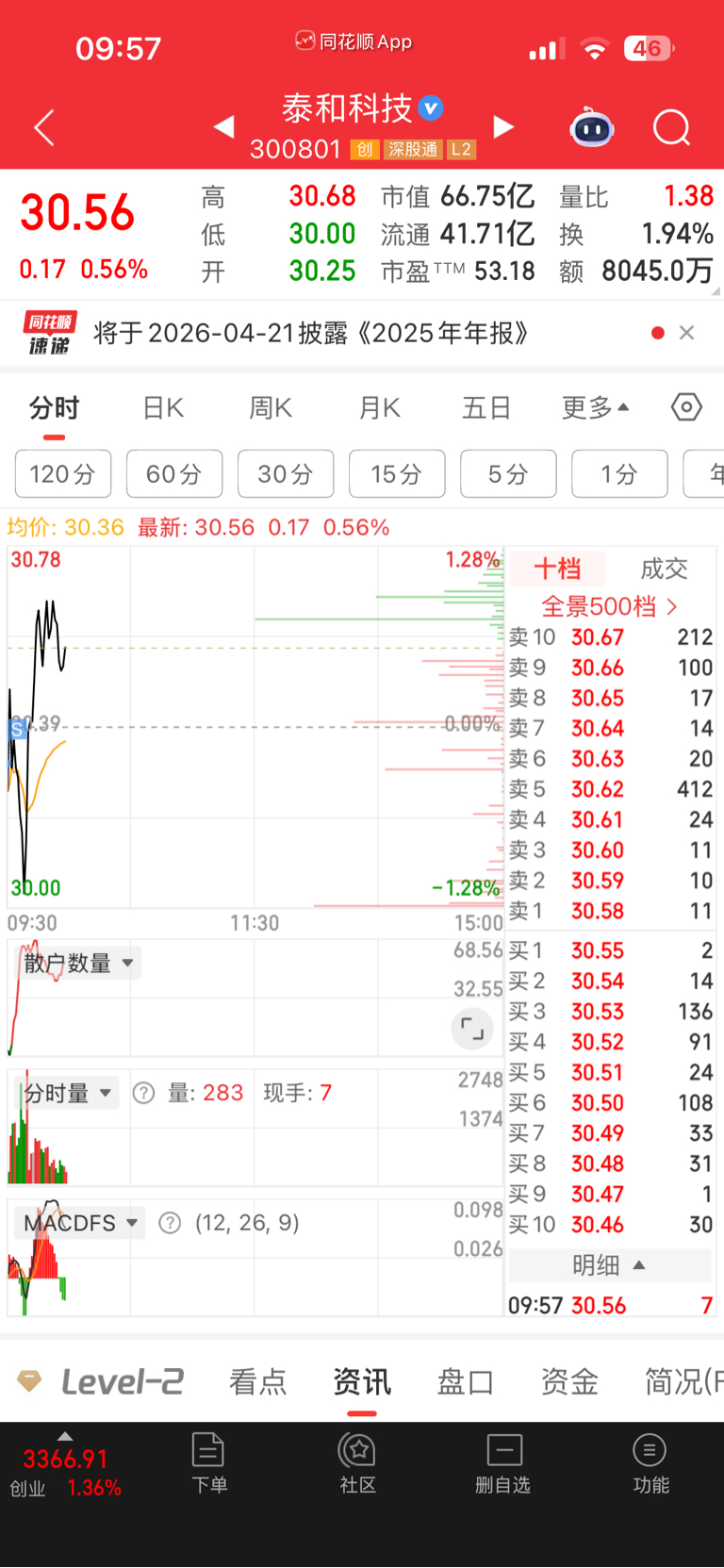This screenshot has height=1568, width=724.
Task: Open chart settings hexagon icon
Action: (x=686, y=407)
